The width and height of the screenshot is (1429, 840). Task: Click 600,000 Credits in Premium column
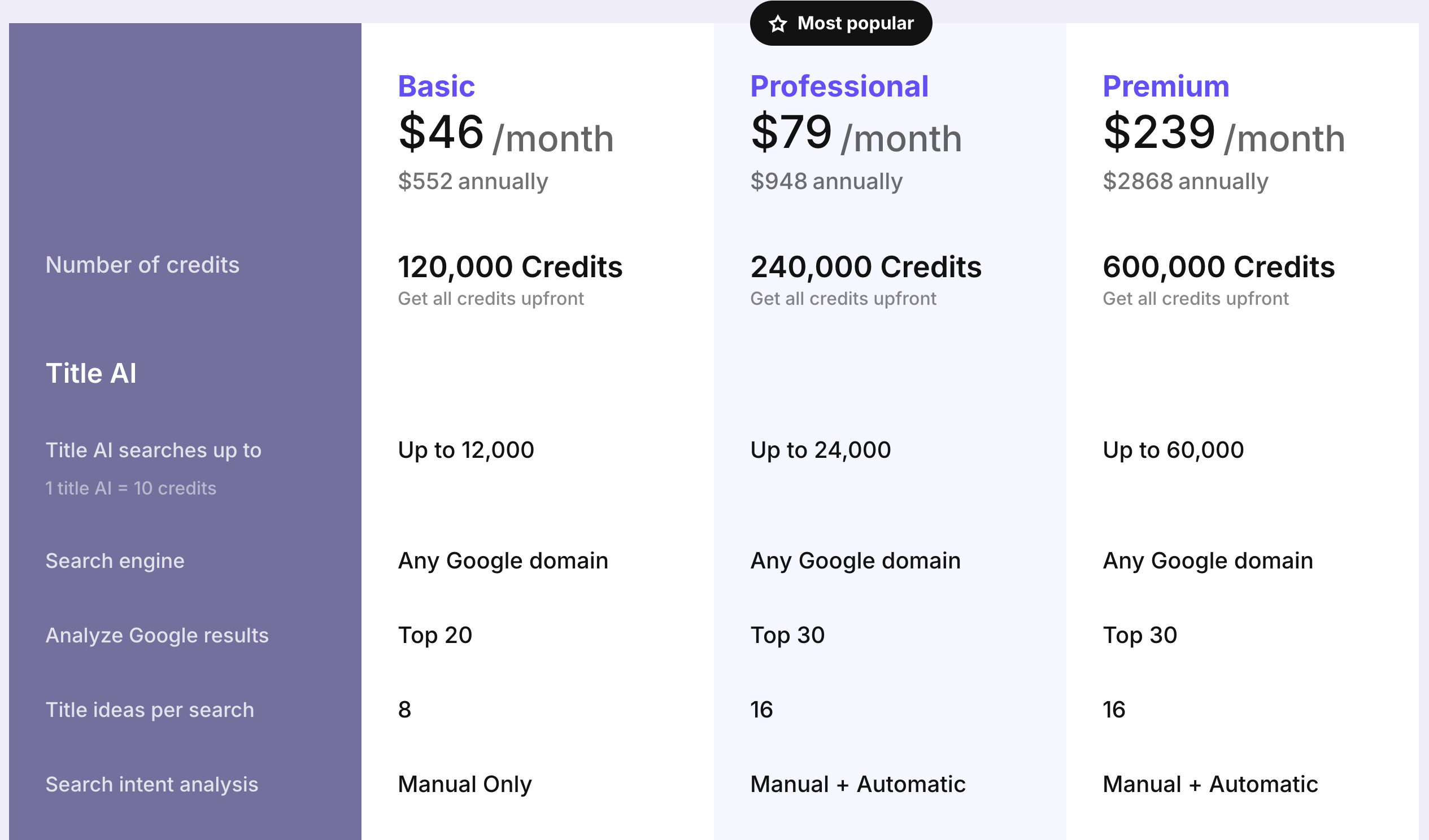click(x=1219, y=267)
